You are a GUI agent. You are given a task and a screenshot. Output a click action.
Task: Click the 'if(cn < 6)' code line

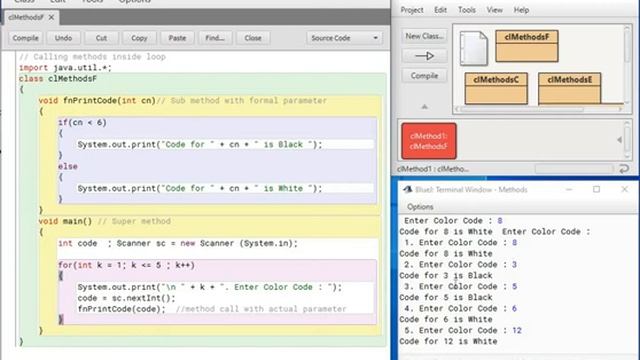[82, 122]
